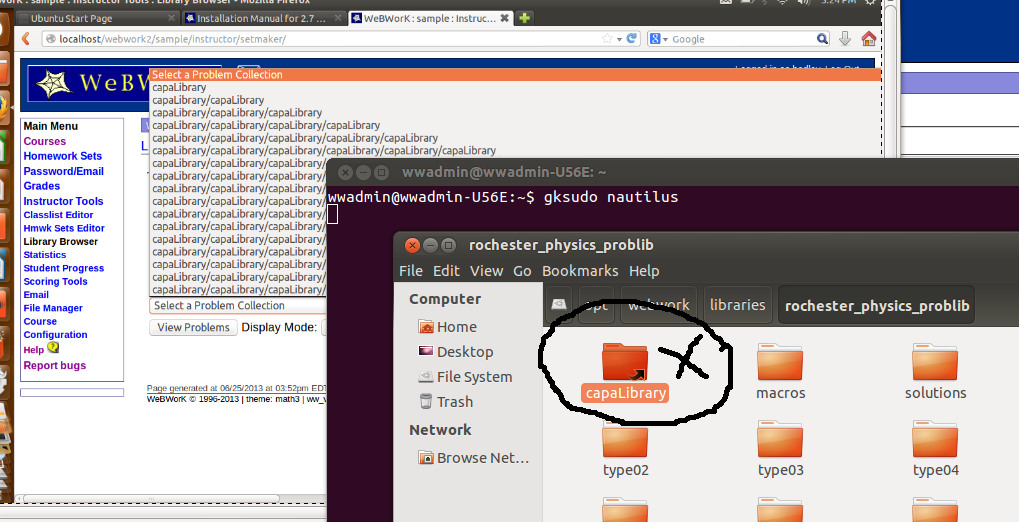The height and width of the screenshot is (522, 1019).
Task: Select Desktop in Nautilus sidebar
Action: coord(456,352)
